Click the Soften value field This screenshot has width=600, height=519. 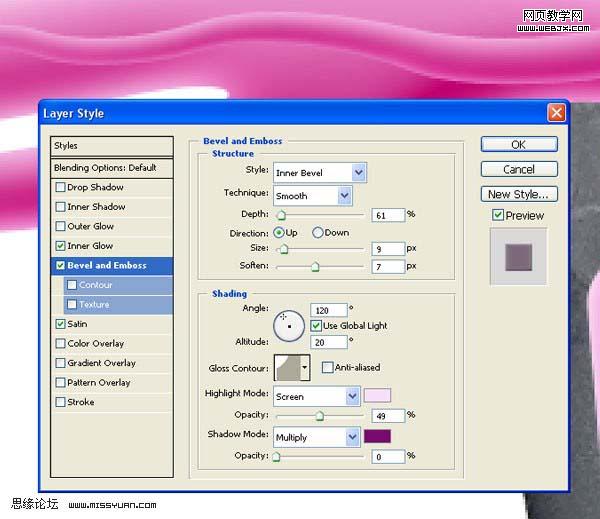click(388, 266)
